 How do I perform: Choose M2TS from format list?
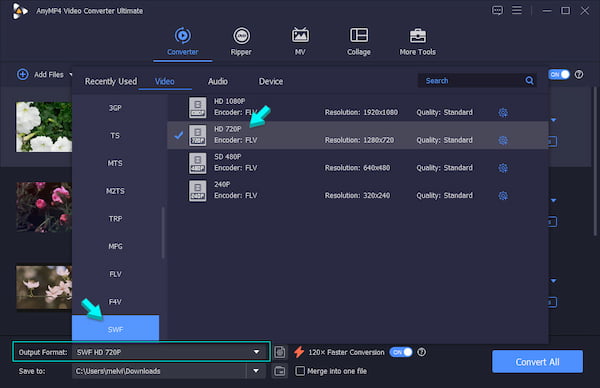tap(115, 191)
